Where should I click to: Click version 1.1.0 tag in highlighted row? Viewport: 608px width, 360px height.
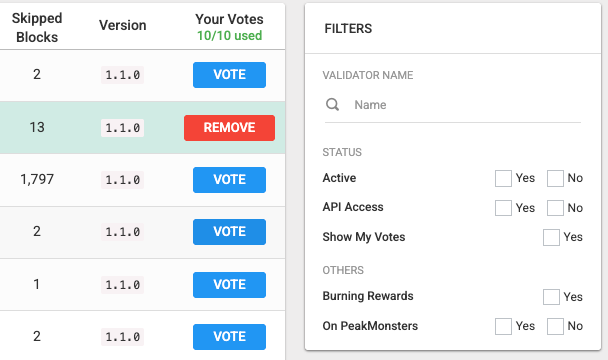tap(123, 128)
